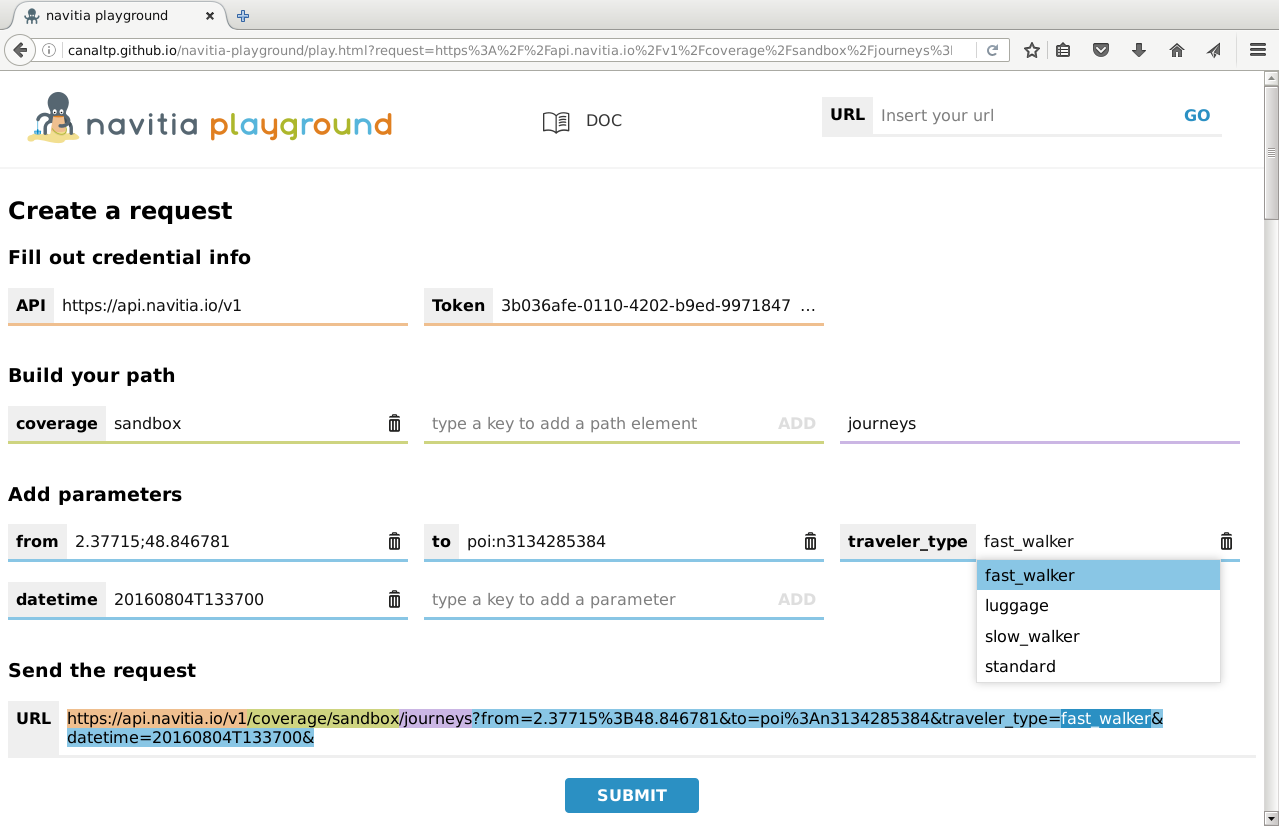Open the Pocket icon in toolbar
The width and height of the screenshot is (1279, 826).
coord(1101,50)
